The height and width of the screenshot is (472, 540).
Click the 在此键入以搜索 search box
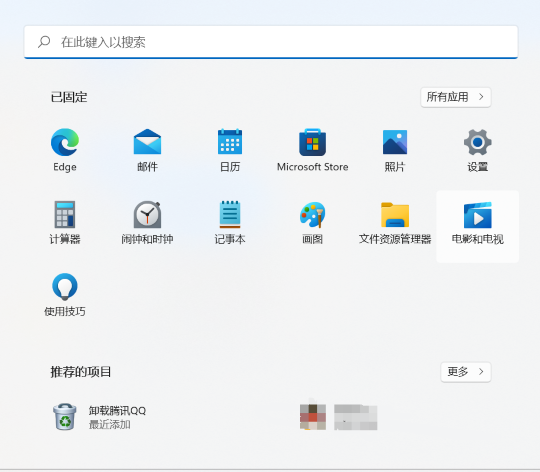coord(271,42)
